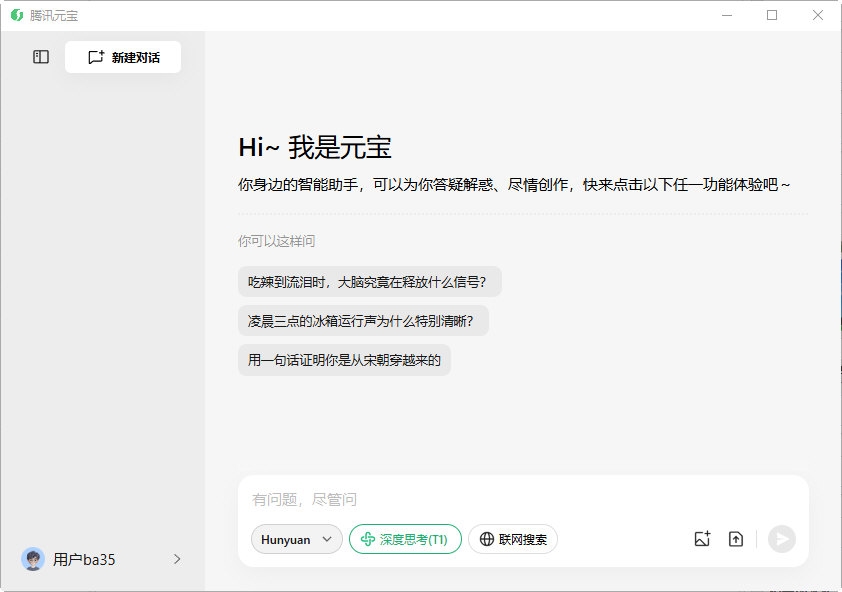This screenshot has width=842, height=592.
Task: Close the 腾讯元宝 window
Action: click(x=817, y=16)
